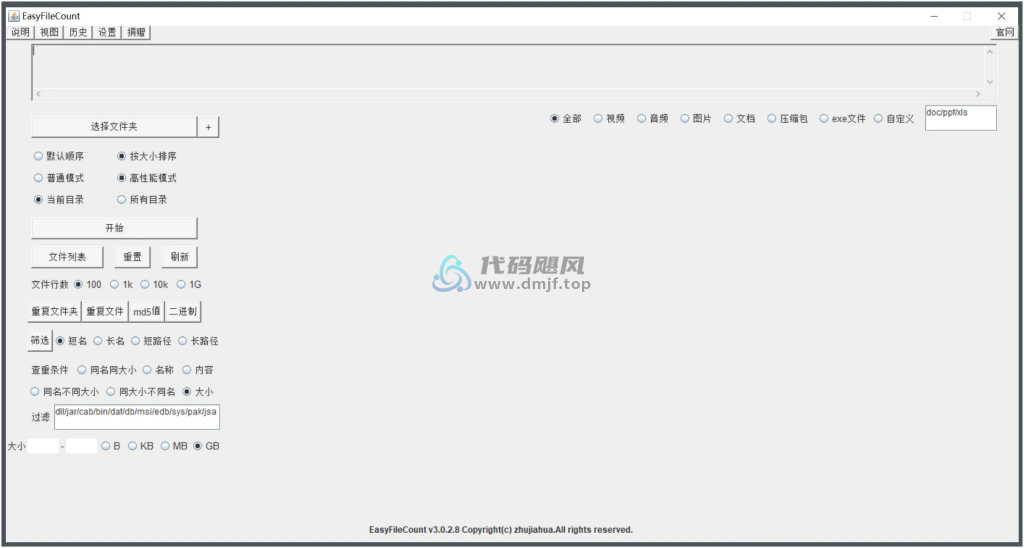Viewport: 1024px width, 548px height.
Task: Select GB size unit
Action: [x=206, y=446]
